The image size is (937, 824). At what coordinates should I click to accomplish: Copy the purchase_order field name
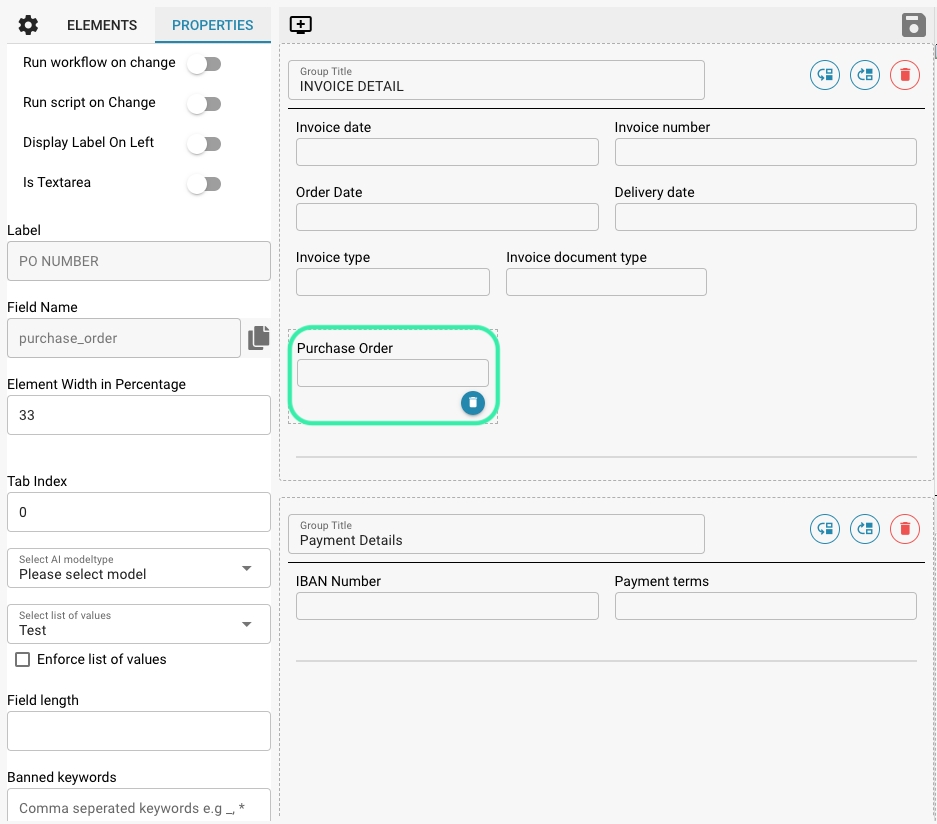259,338
